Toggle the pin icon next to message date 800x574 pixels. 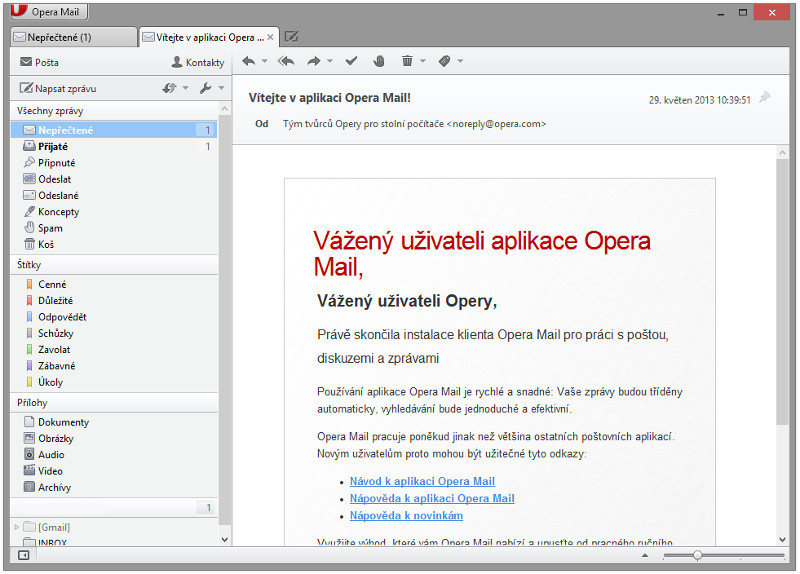pyautogui.click(x=765, y=98)
